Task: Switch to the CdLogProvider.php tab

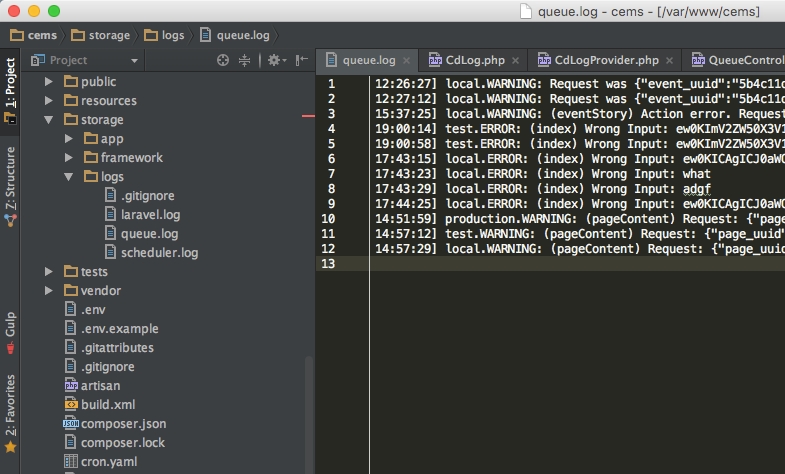Action: tap(596, 60)
